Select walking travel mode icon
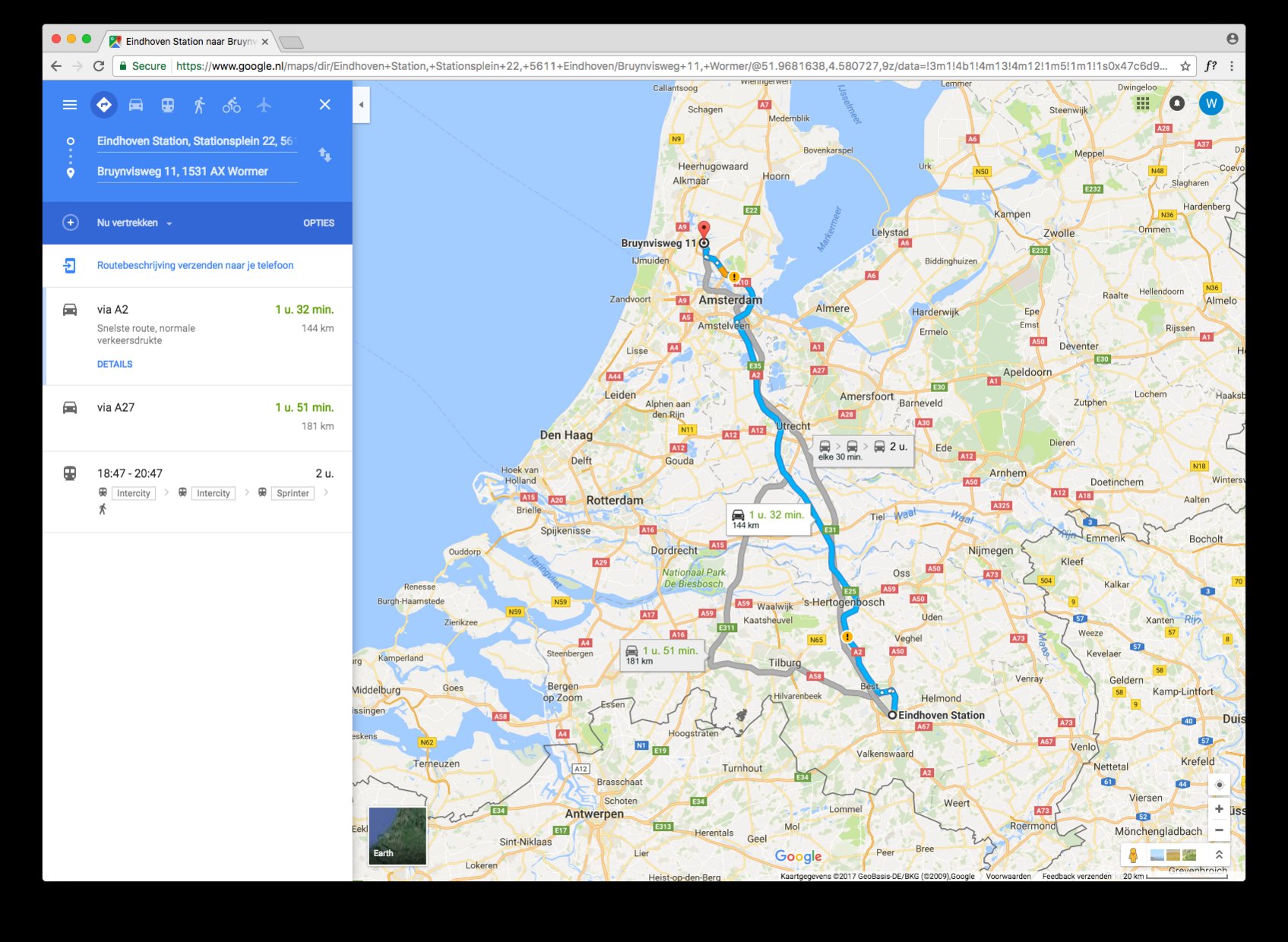 click(199, 105)
